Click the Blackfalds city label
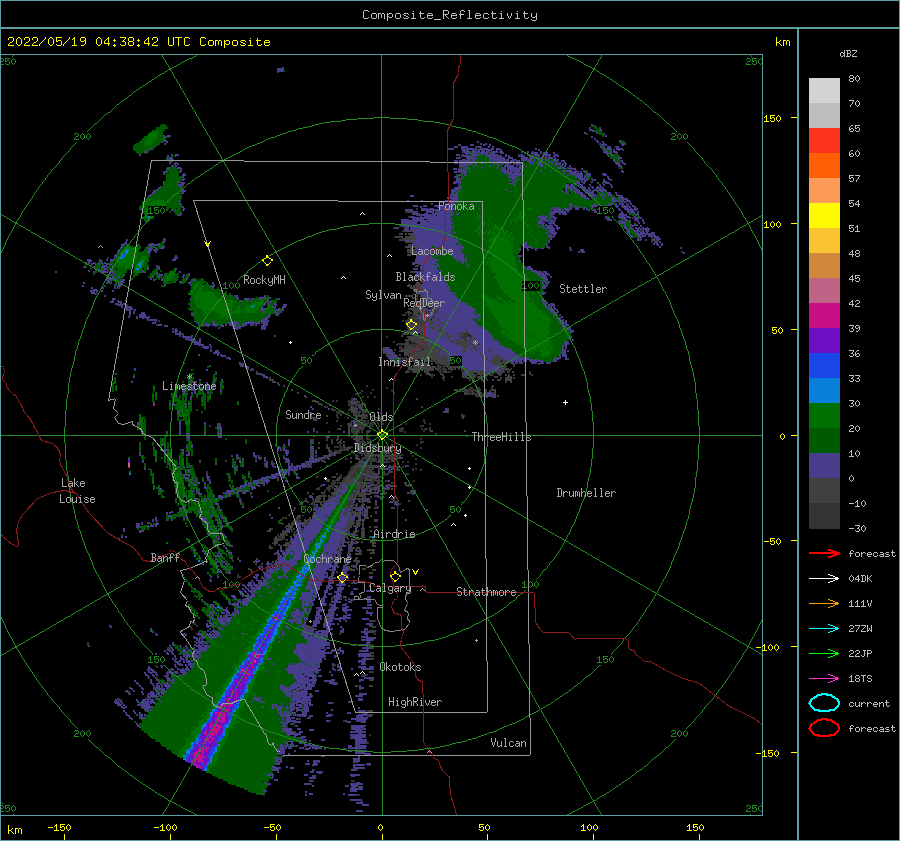The height and width of the screenshot is (841, 900). click(x=425, y=277)
